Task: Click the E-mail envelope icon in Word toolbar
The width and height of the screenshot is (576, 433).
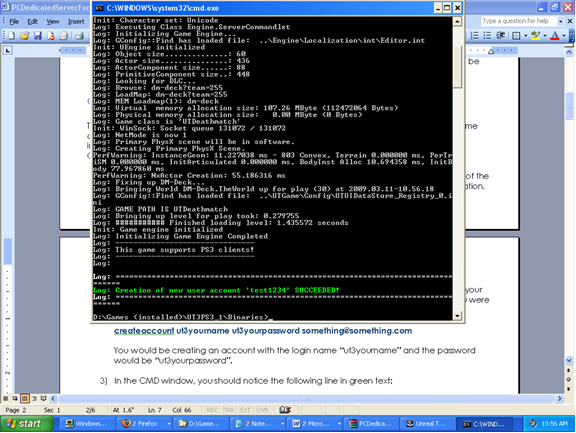Action: coord(64,36)
